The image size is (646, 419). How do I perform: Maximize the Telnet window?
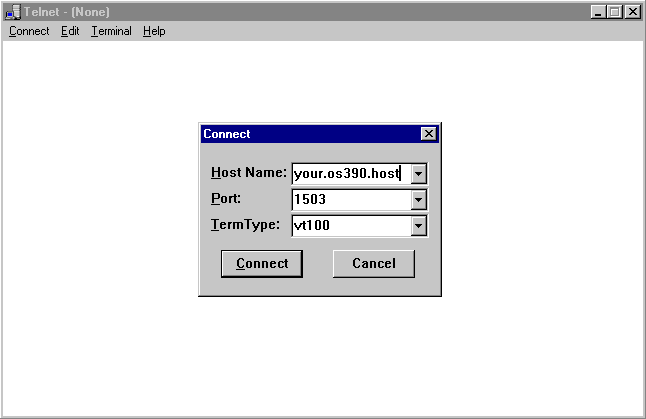tap(614, 12)
